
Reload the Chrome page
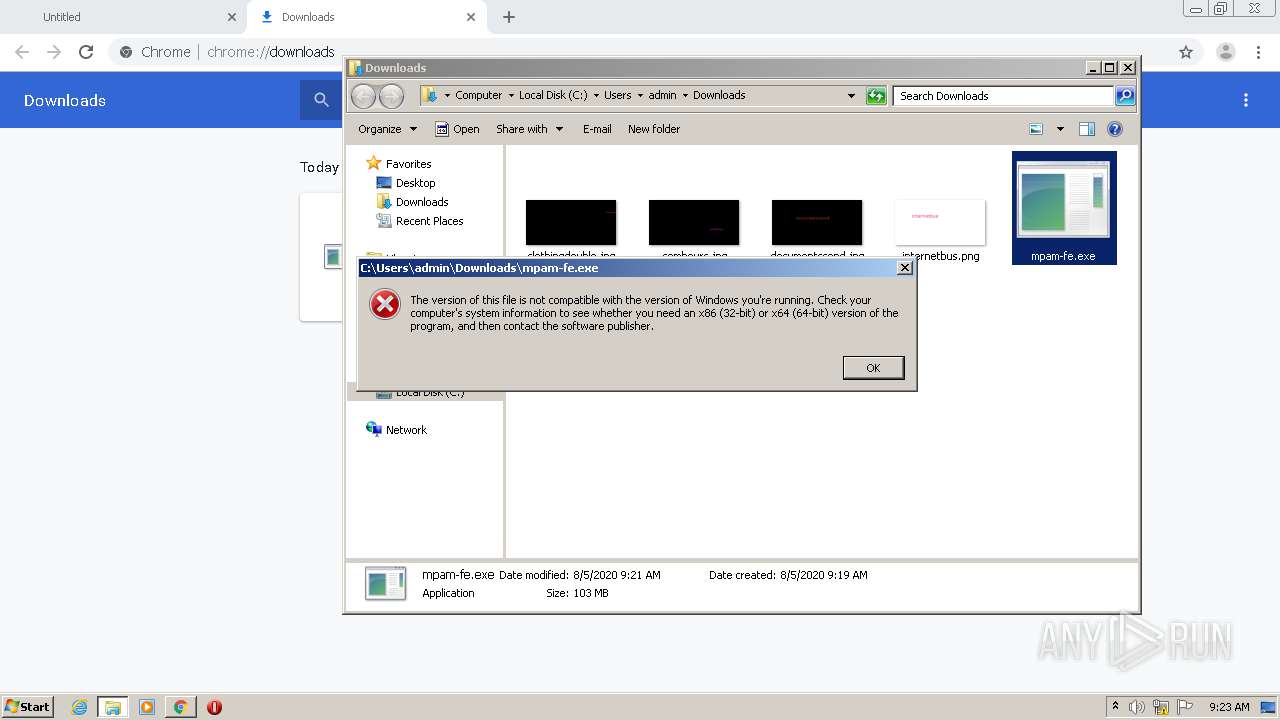coord(86,52)
